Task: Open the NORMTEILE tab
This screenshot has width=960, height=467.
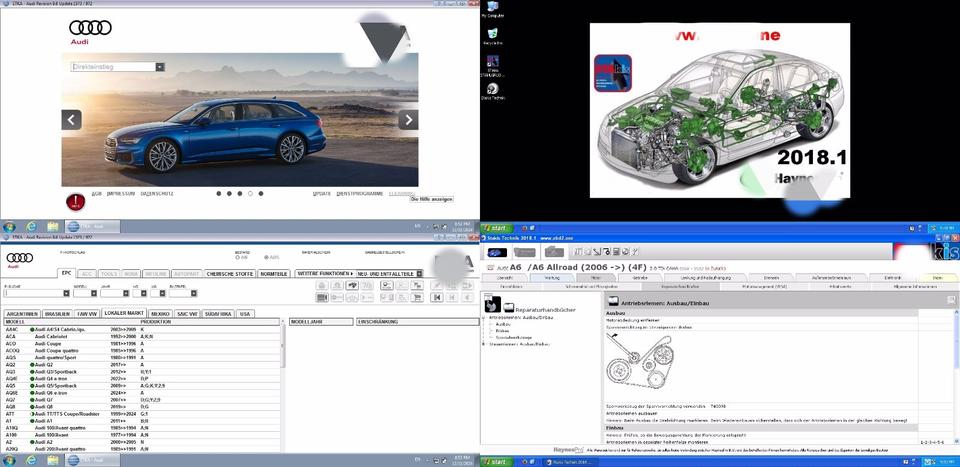Action: click(274, 274)
